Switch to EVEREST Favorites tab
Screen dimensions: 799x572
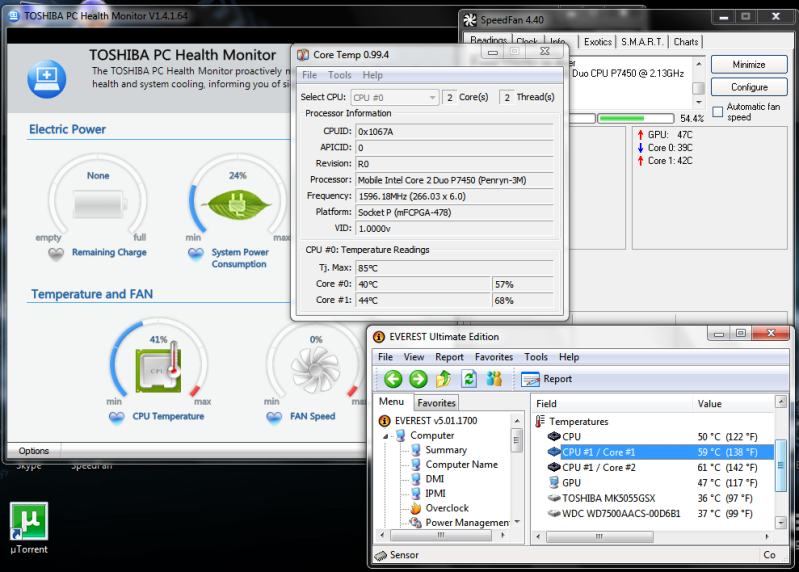click(436, 403)
